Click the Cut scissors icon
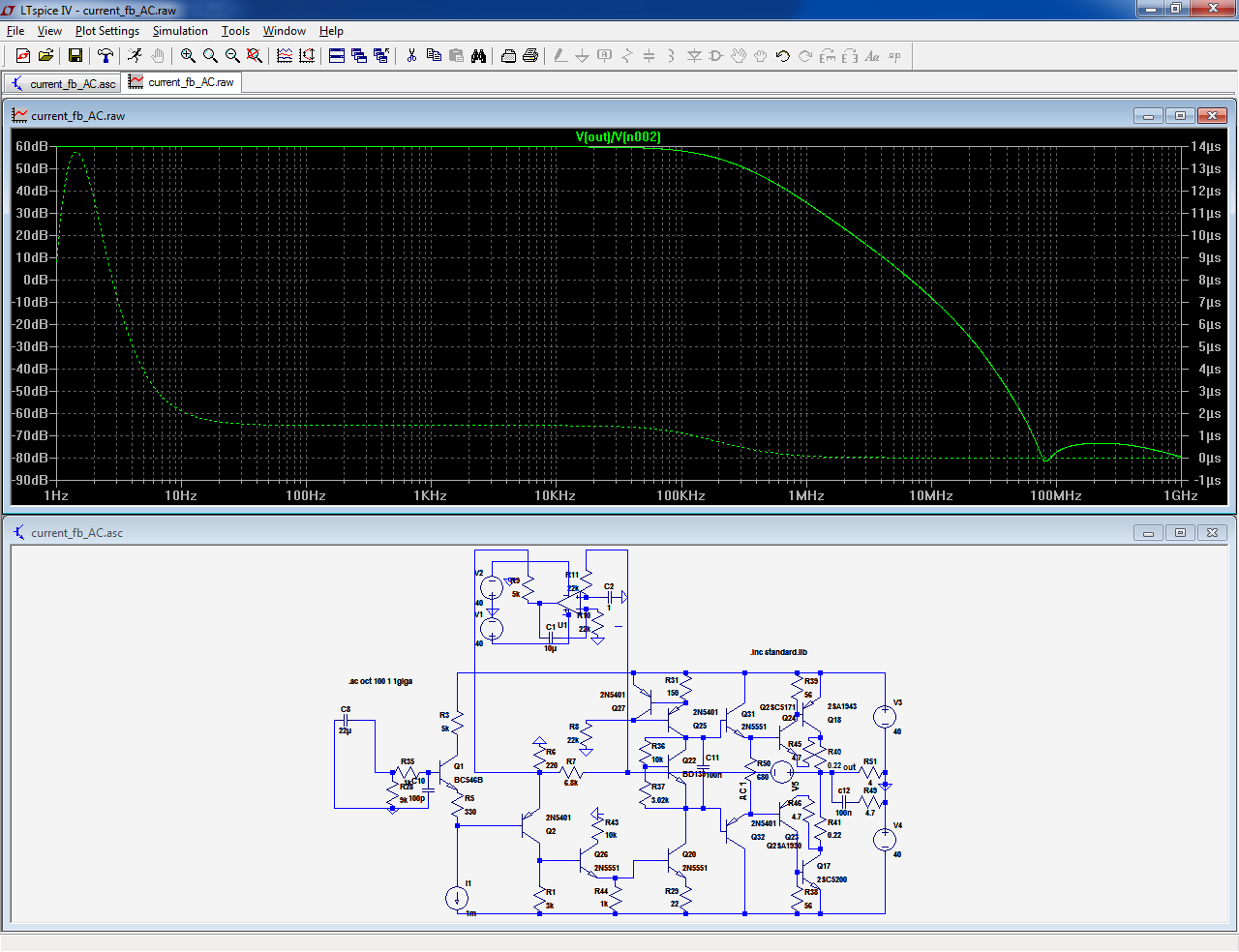This screenshot has width=1239, height=952. pos(411,56)
